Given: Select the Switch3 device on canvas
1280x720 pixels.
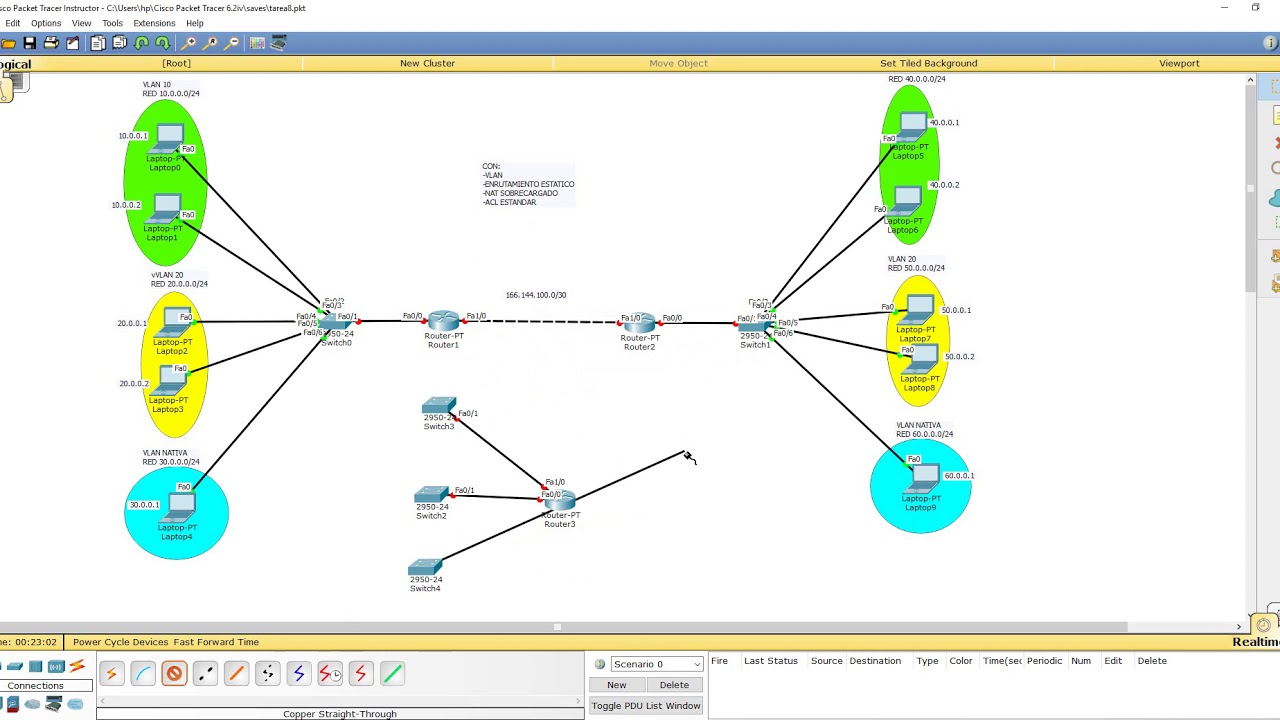Looking at the screenshot, I should [438, 407].
